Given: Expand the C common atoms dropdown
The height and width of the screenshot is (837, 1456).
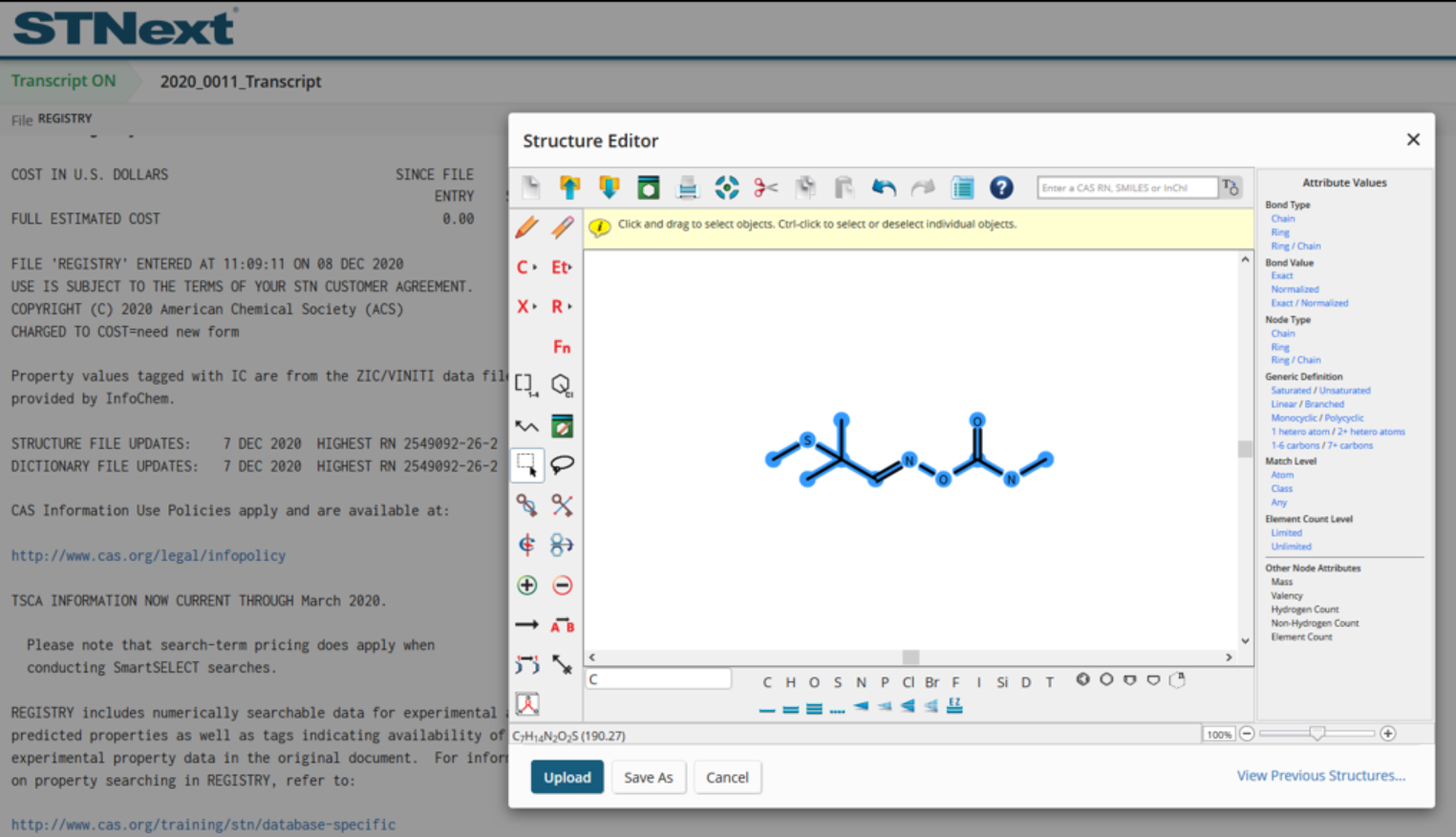Looking at the screenshot, I should pos(526,268).
